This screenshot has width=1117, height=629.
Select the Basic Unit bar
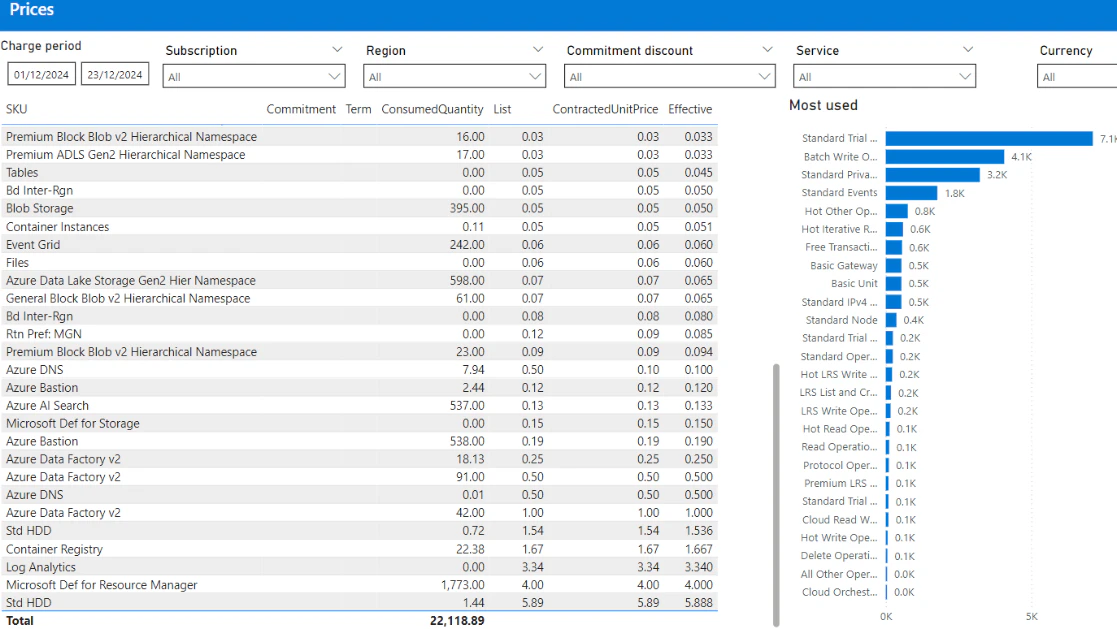[893, 284]
